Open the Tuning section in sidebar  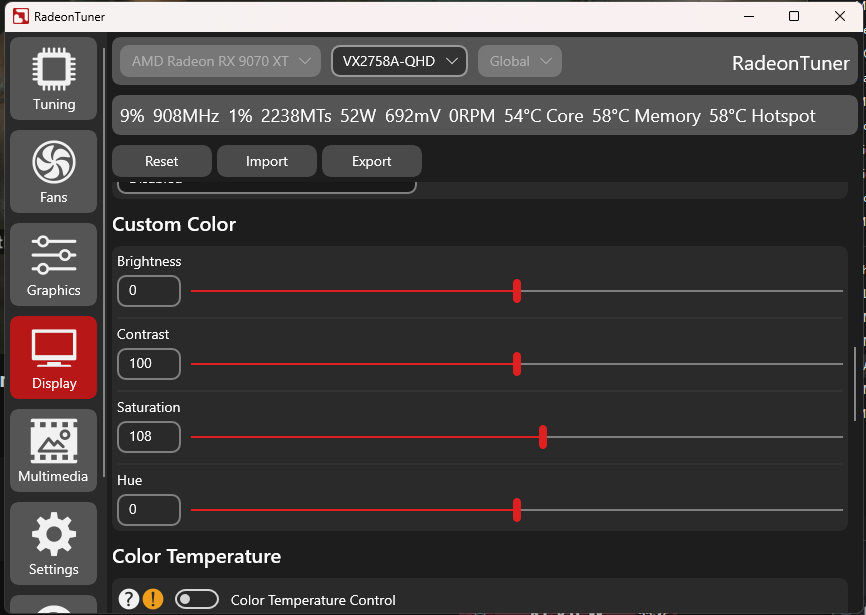coord(54,78)
